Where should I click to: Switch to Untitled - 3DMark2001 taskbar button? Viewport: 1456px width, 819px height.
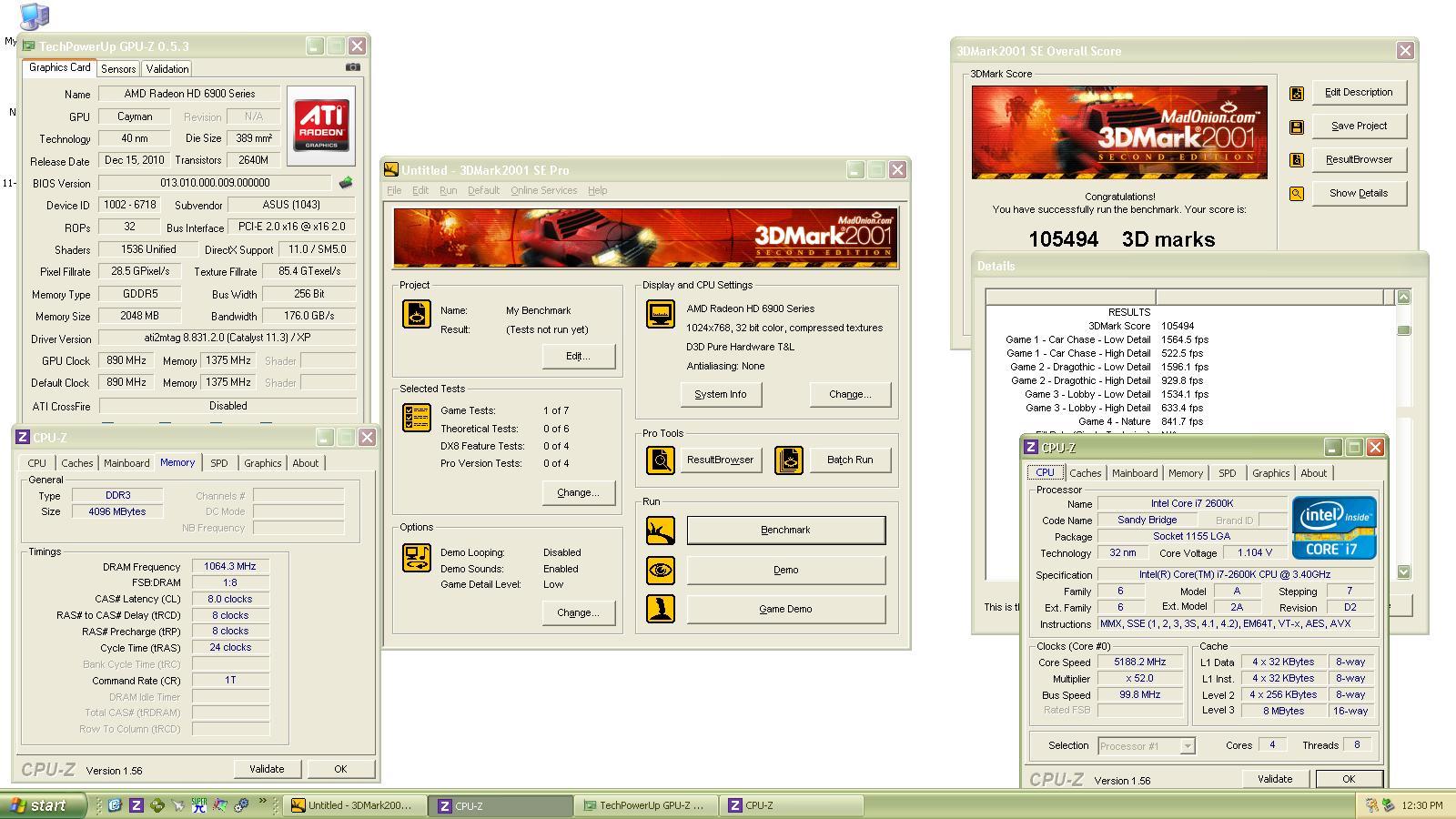(353, 805)
